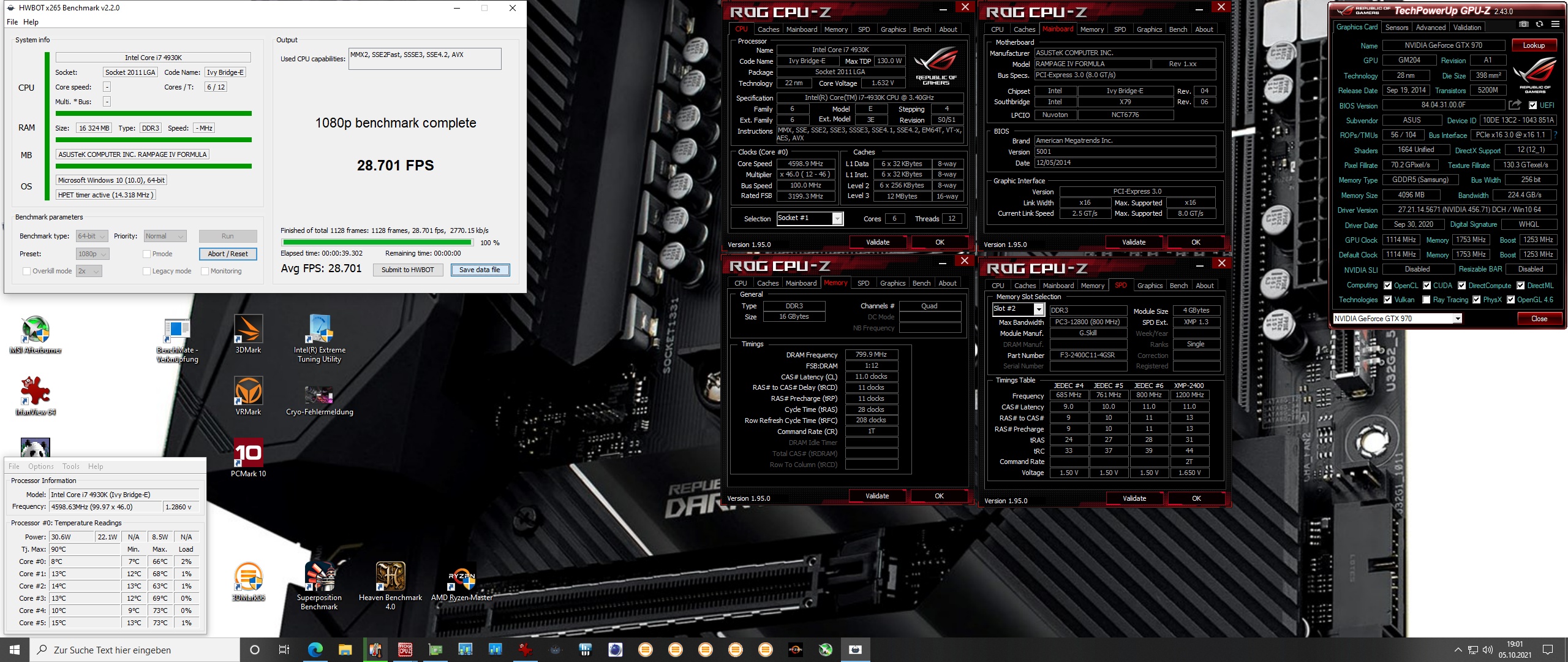Screen dimensions: 1568x662
Task: Click the Cortana circle icon on taskbar
Action: pyautogui.click(x=255, y=650)
